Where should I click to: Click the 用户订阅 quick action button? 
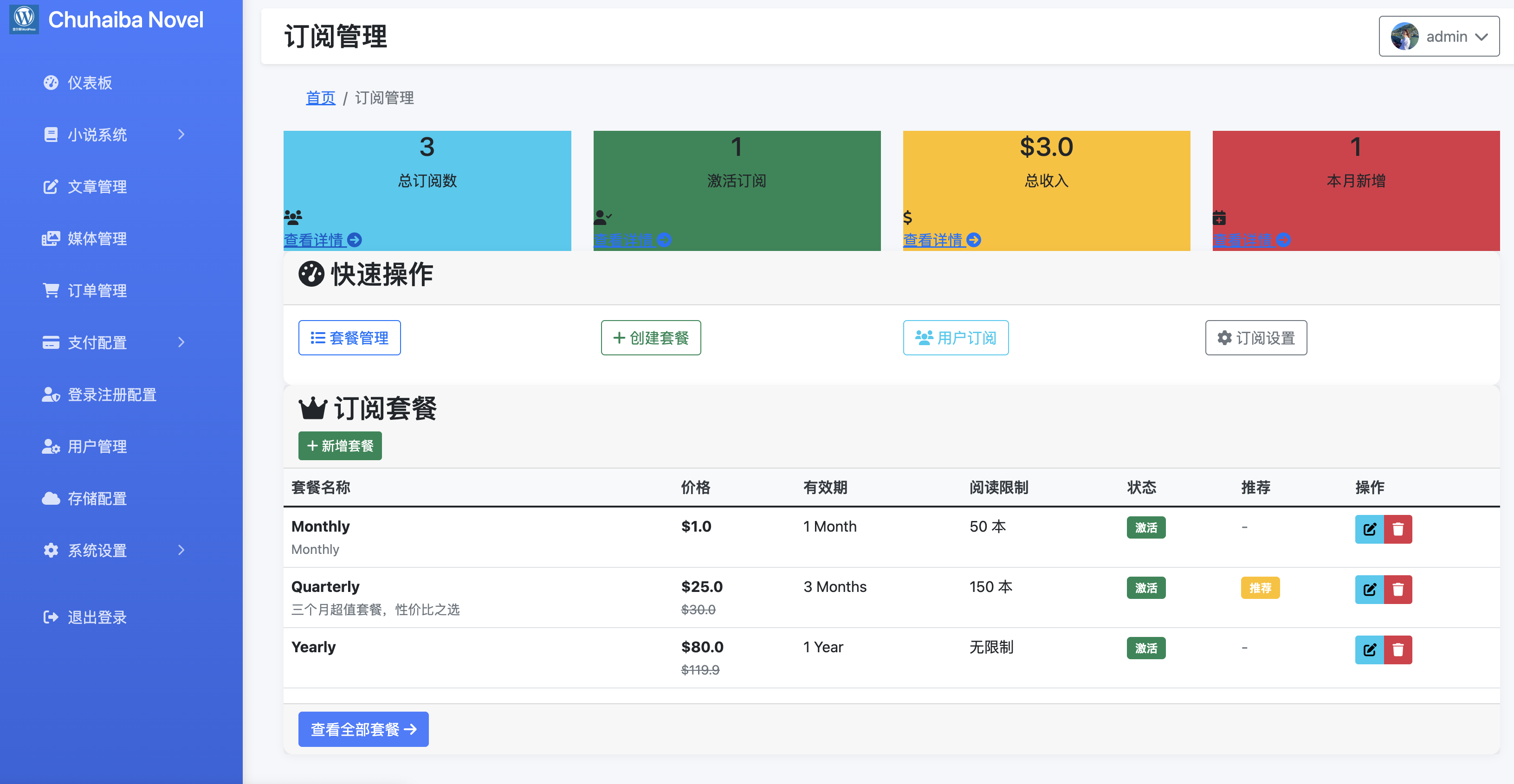coord(956,338)
